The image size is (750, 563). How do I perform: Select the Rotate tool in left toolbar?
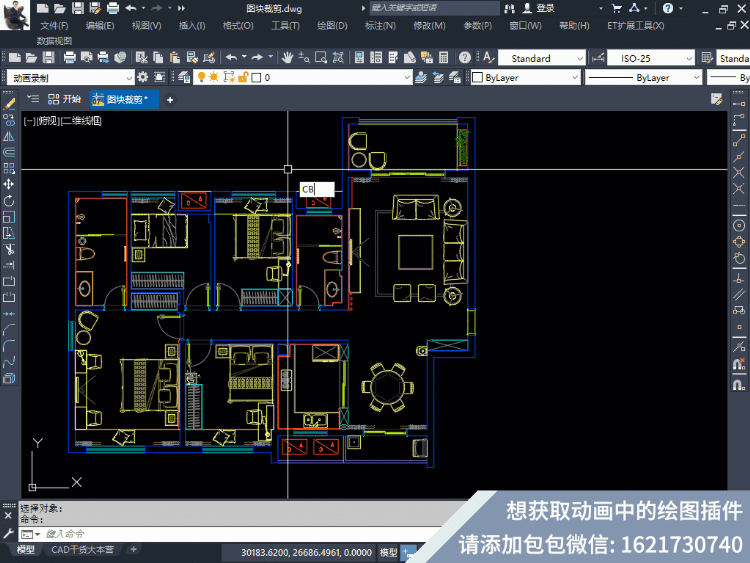click(9, 200)
